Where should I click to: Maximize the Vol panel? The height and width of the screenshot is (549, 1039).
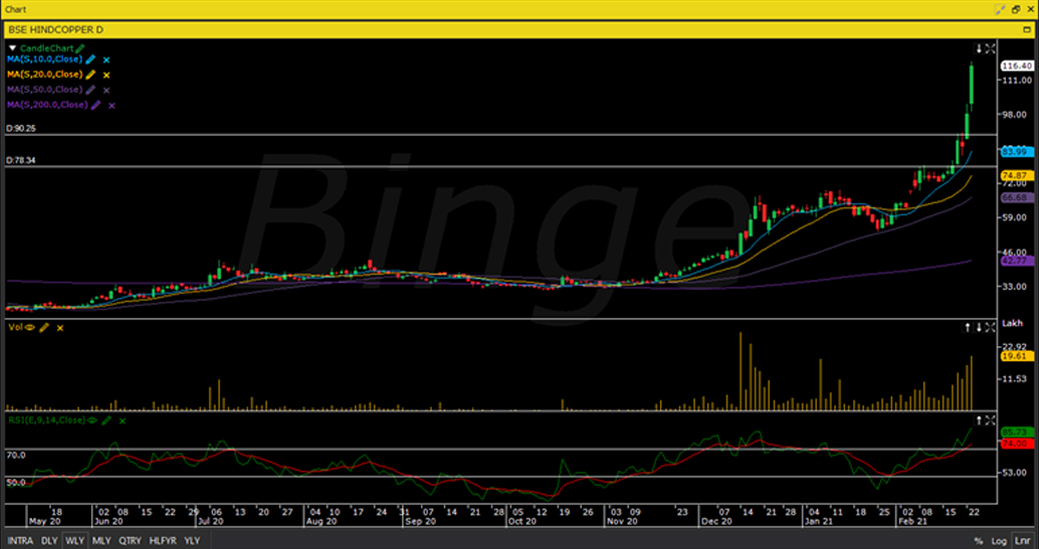coord(990,327)
